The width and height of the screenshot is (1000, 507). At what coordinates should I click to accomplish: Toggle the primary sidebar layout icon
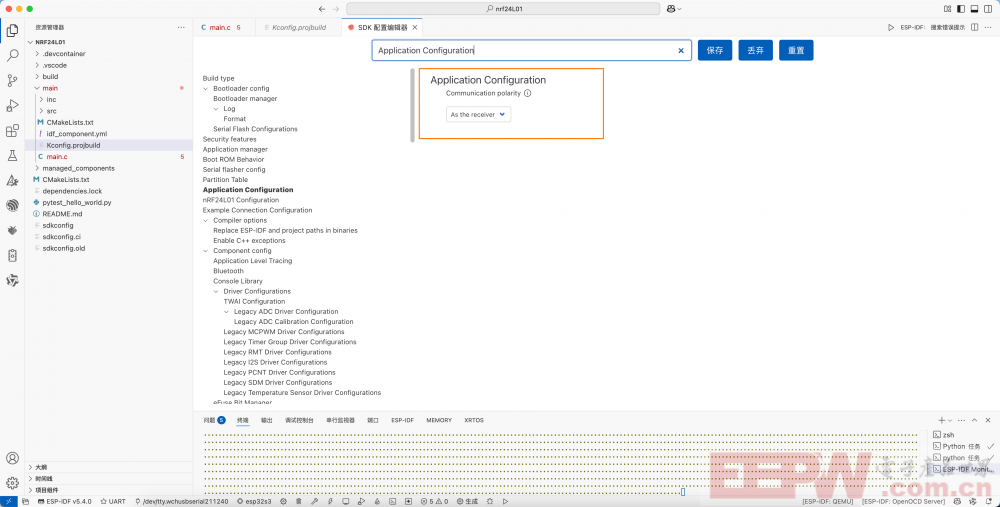960,9
